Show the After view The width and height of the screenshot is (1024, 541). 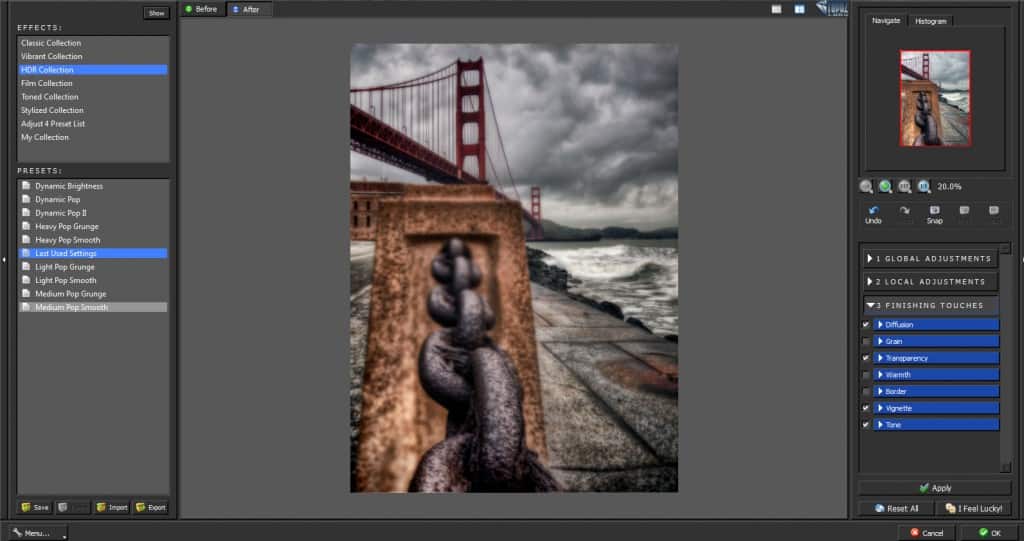click(x=247, y=9)
